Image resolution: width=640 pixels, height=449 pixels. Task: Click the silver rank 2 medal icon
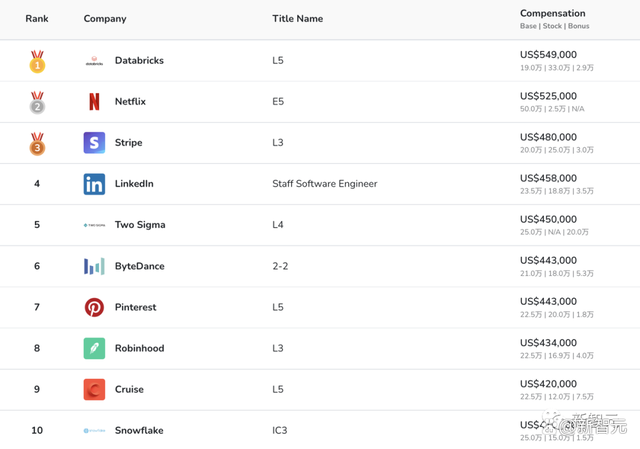click(x=37, y=102)
